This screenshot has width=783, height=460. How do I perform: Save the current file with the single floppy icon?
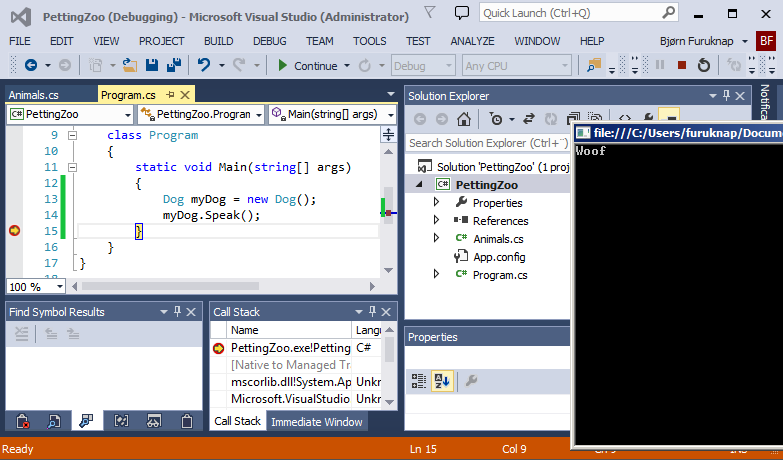click(x=152, y=65)
